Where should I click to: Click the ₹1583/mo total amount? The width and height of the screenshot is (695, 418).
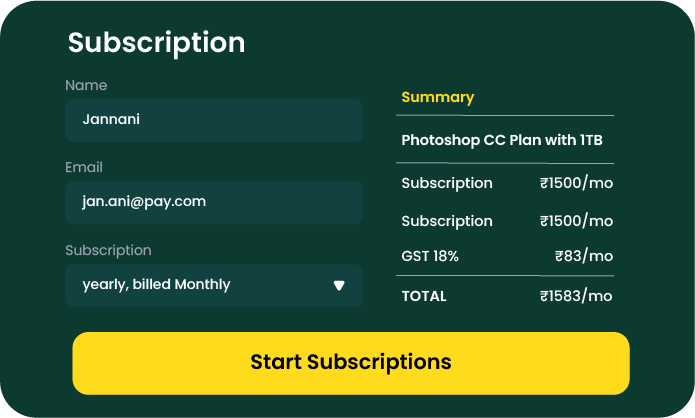pos(576,296)
